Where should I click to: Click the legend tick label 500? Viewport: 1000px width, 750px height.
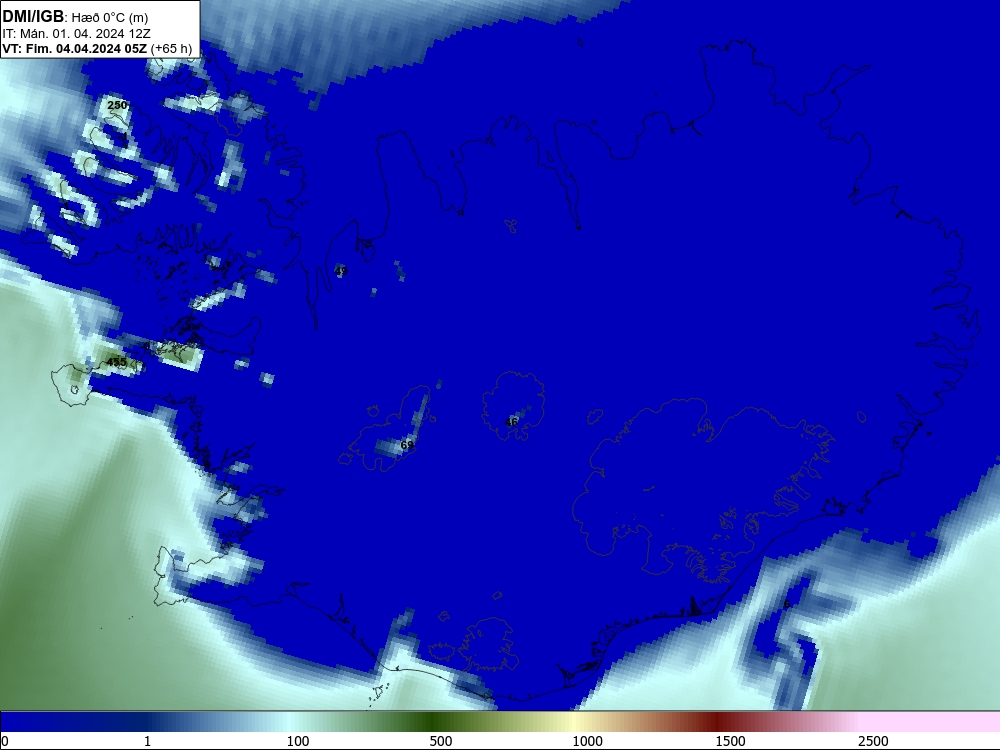441,741
